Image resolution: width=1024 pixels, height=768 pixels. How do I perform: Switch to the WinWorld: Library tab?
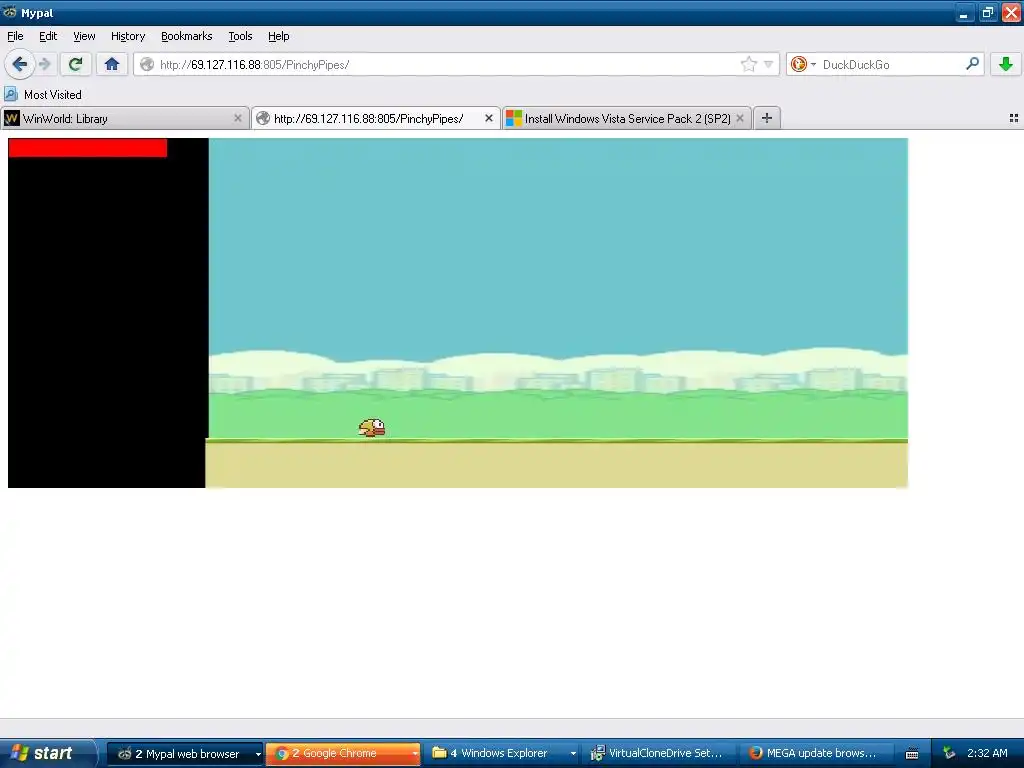point(124,118)
